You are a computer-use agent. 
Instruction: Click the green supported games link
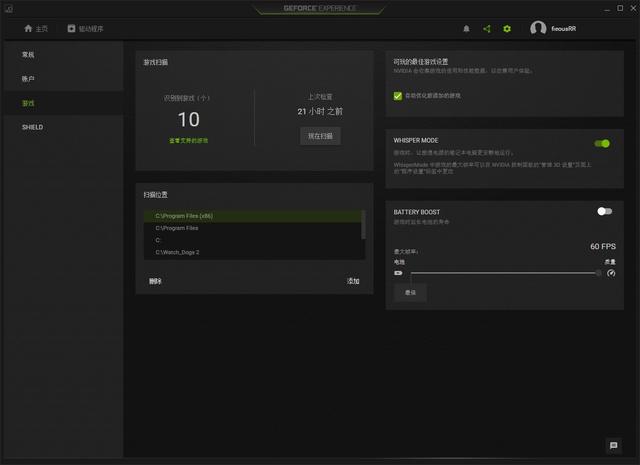[x=188, y=141]
